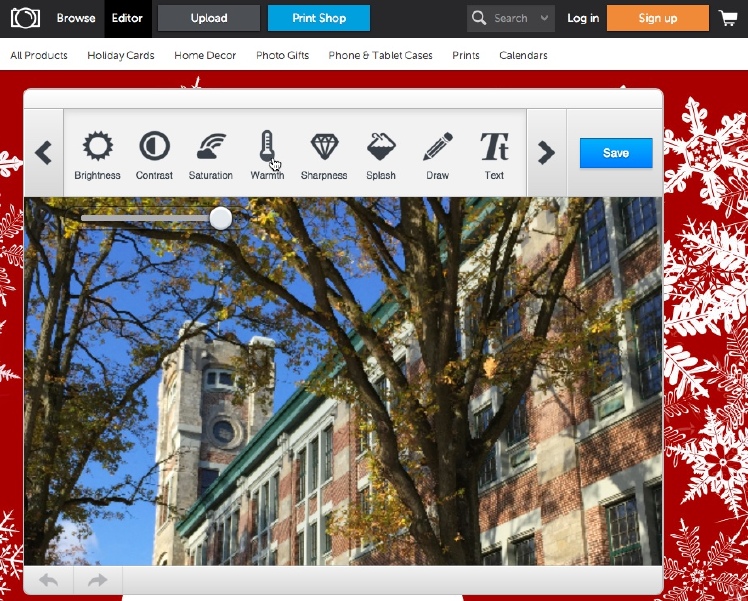Click inside the Search field
Image resolution: width=748 pixels, height=601 pixels.
[x=510, y=18]
